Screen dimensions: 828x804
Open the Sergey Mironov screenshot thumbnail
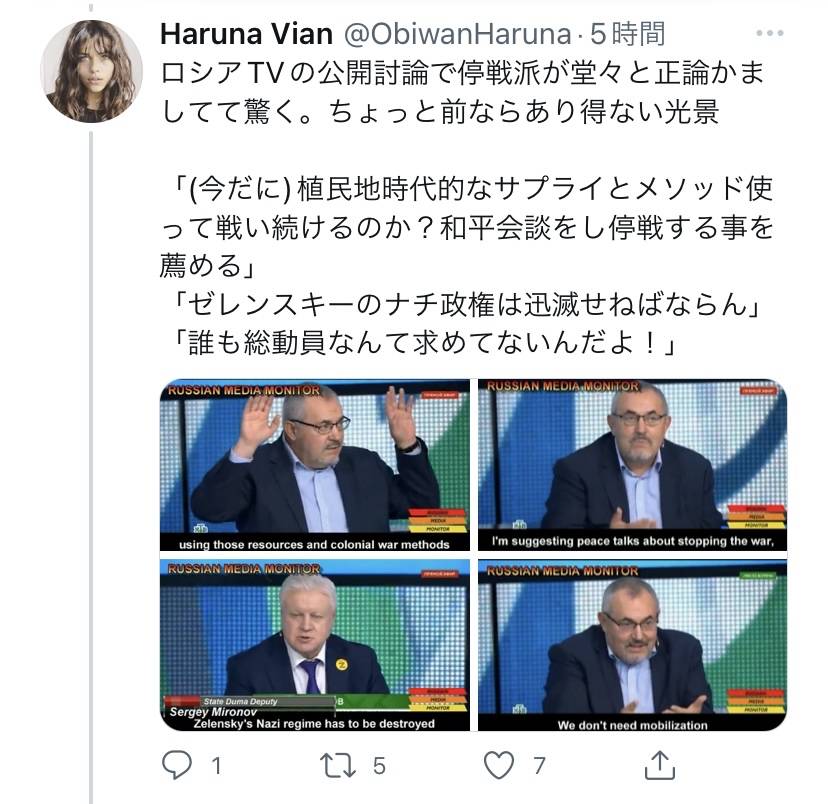coord(315,645)
